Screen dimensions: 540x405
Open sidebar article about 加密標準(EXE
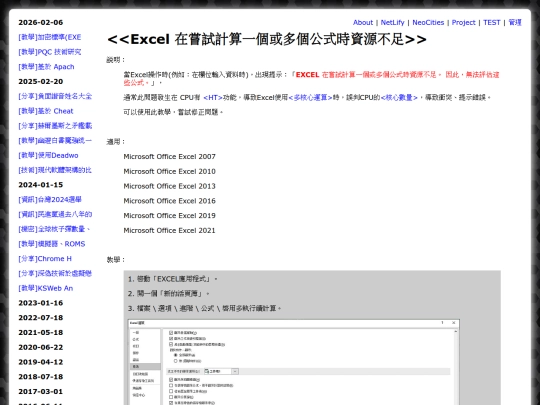50,37
